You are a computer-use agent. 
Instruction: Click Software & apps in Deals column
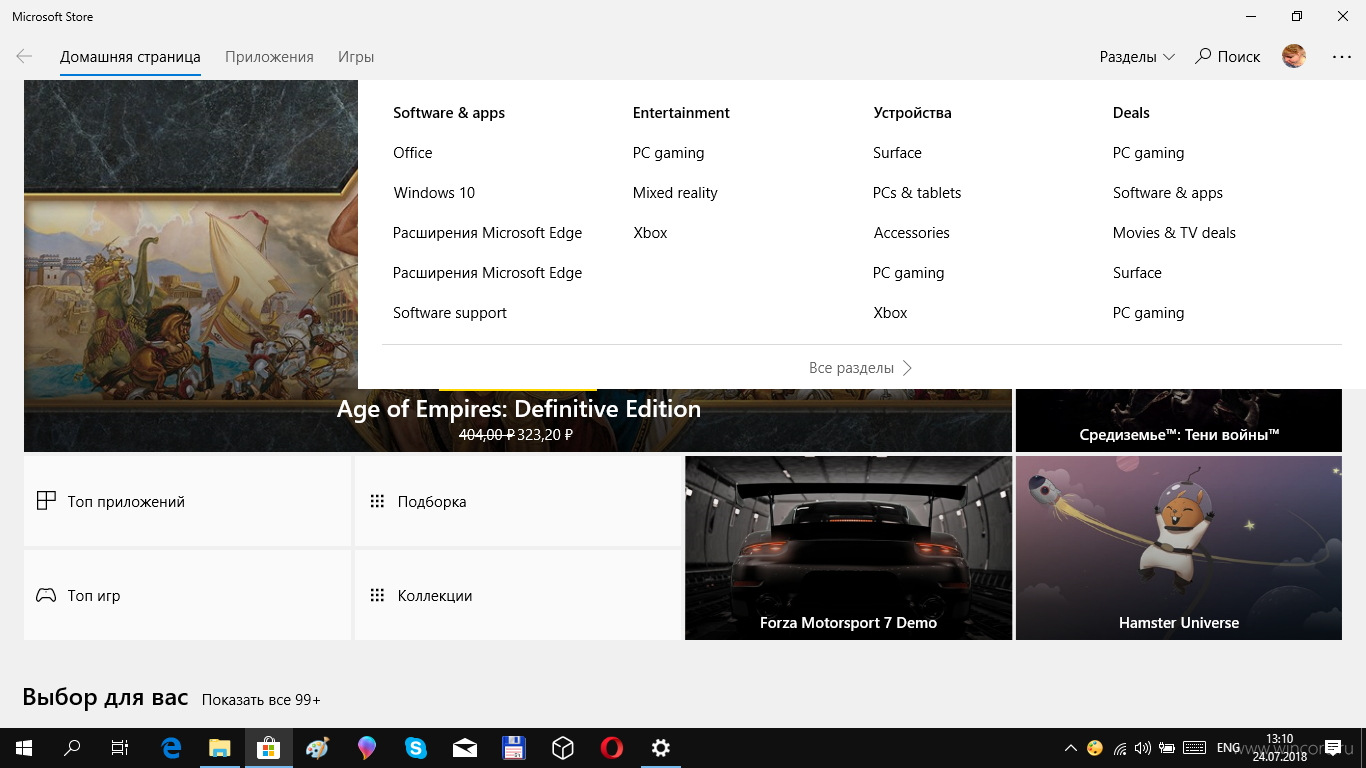1168,193
